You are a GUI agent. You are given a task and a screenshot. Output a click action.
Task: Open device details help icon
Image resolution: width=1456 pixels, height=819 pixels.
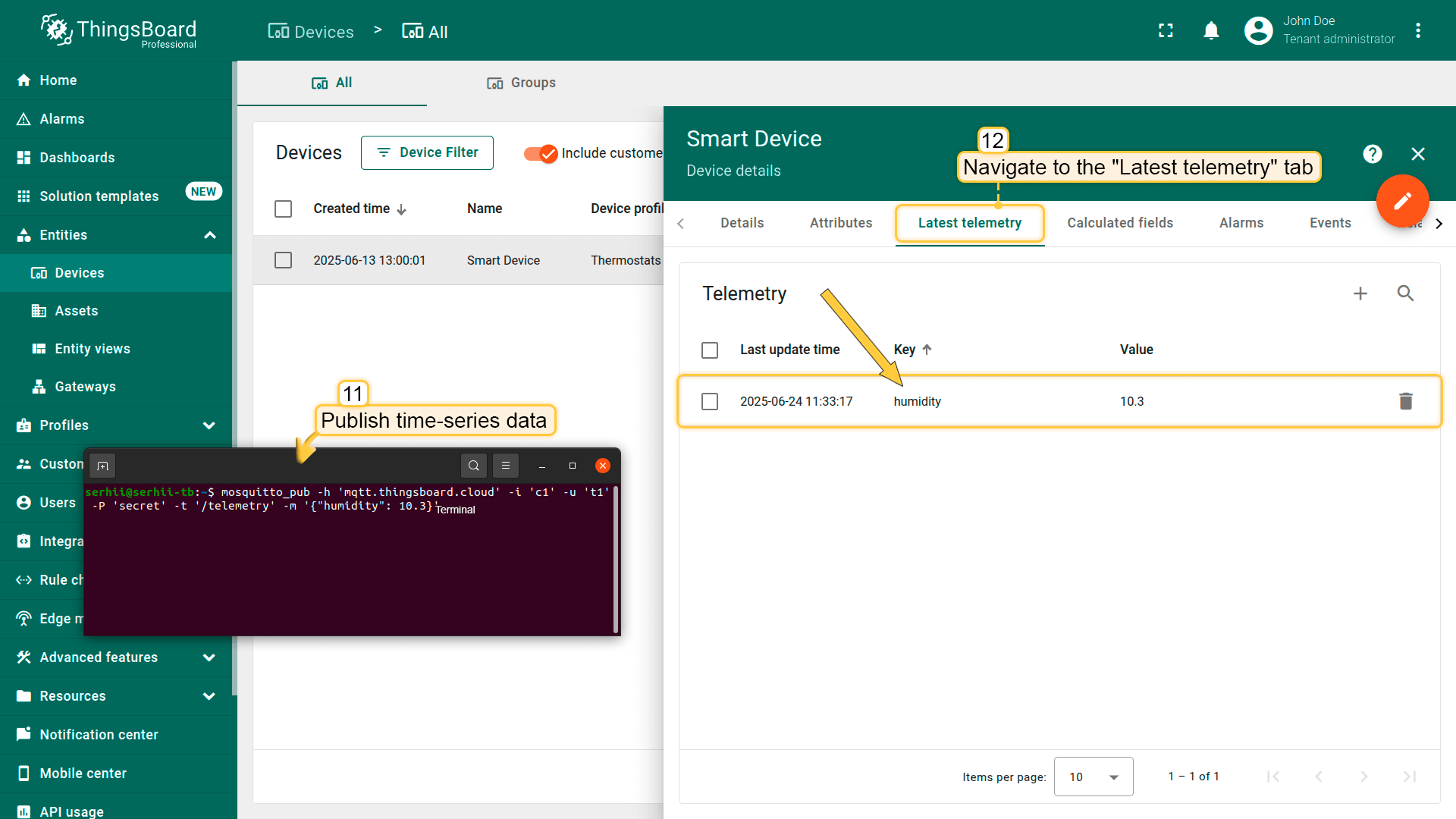coord(1372,154)
